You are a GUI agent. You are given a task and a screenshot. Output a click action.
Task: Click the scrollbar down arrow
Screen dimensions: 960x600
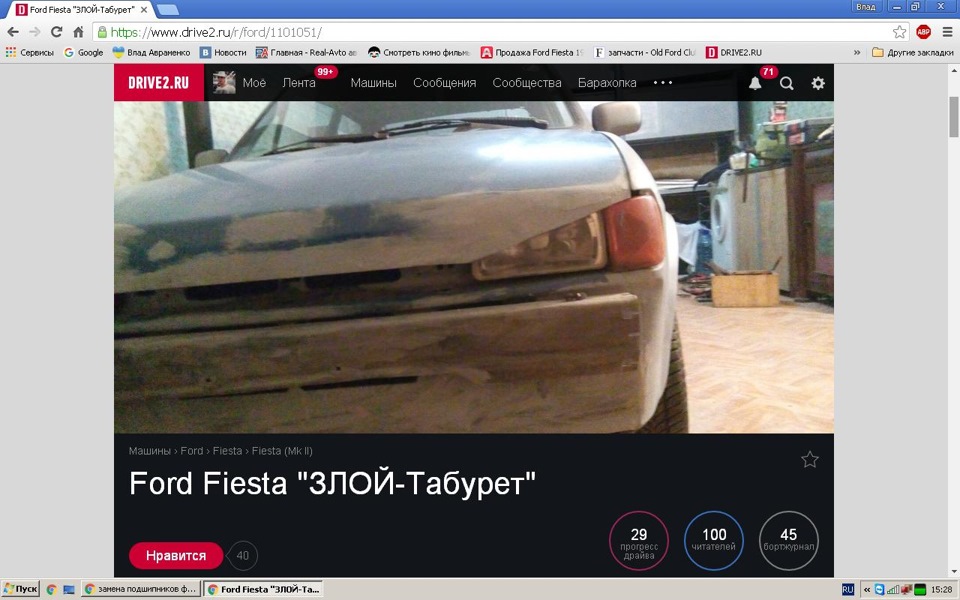click(x=954, y=572)
